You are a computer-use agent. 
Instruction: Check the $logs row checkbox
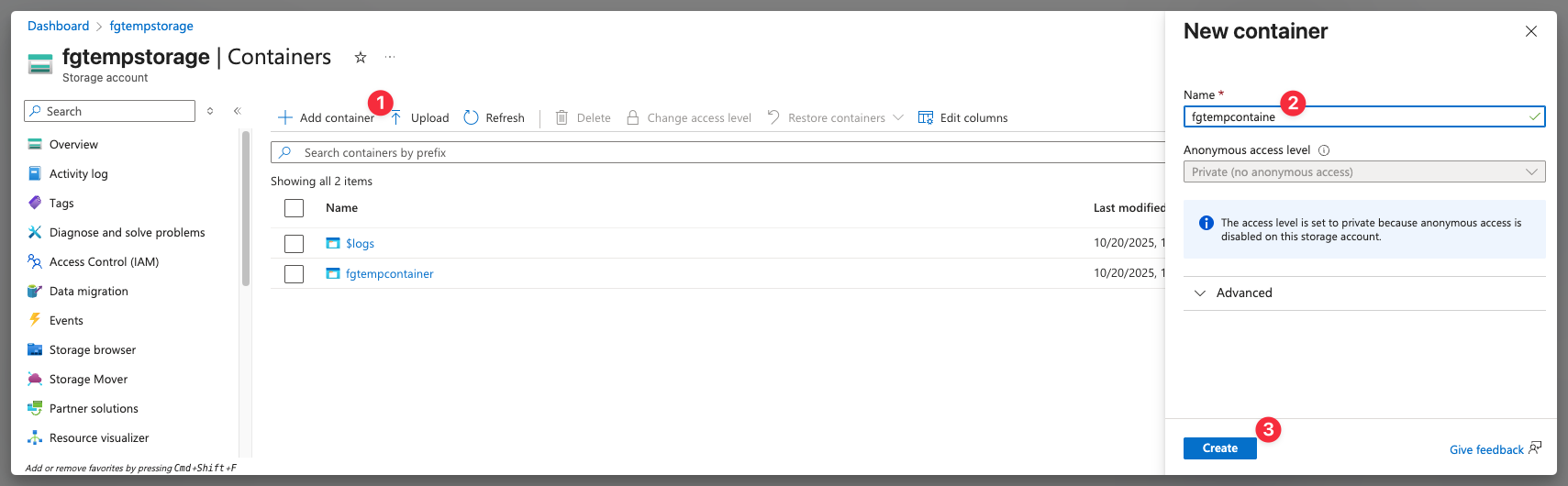[294, 244]
